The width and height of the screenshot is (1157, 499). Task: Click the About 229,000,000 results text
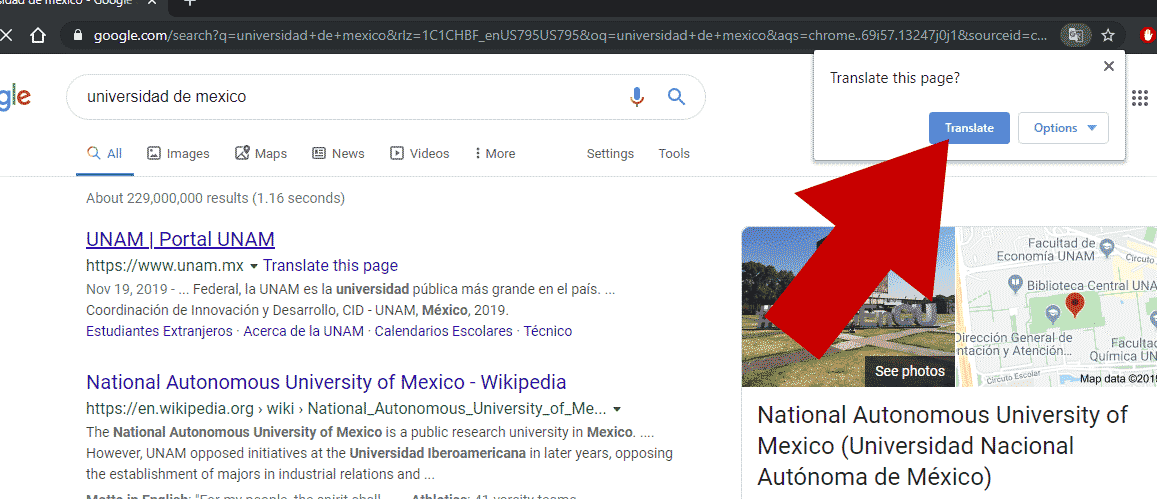pos(215,198)
